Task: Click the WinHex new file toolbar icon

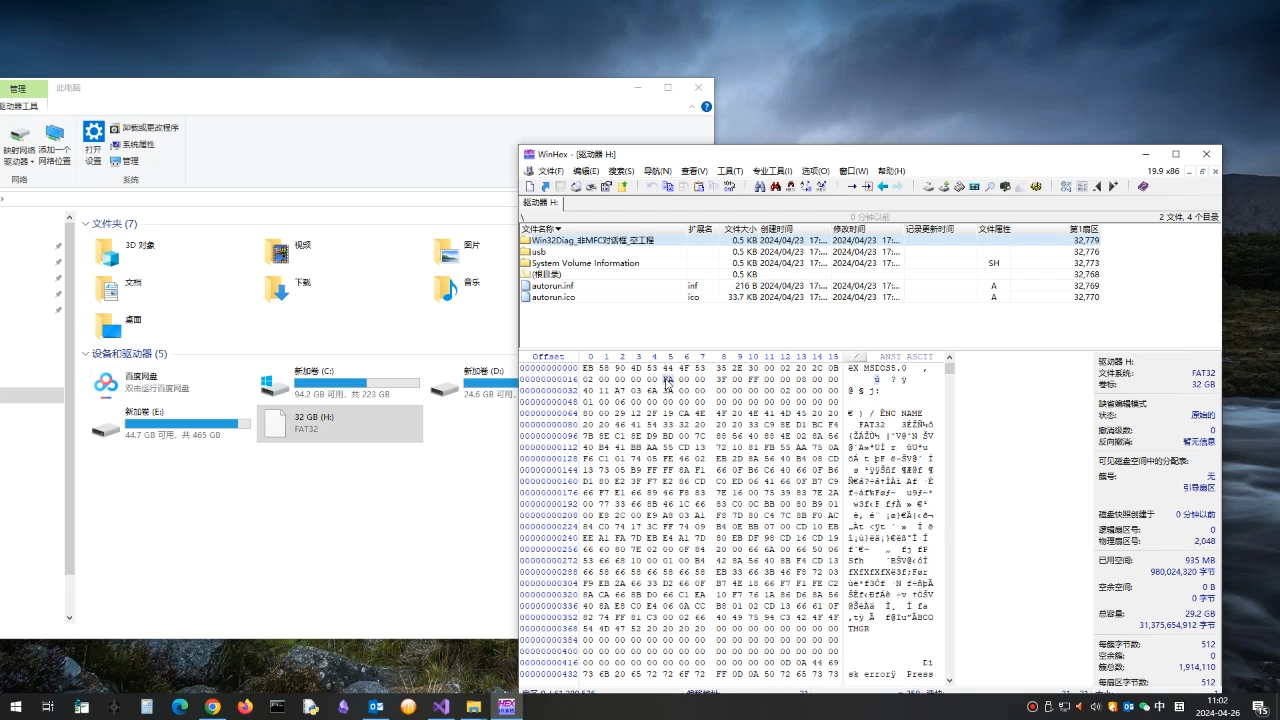Action: (529, 186)
